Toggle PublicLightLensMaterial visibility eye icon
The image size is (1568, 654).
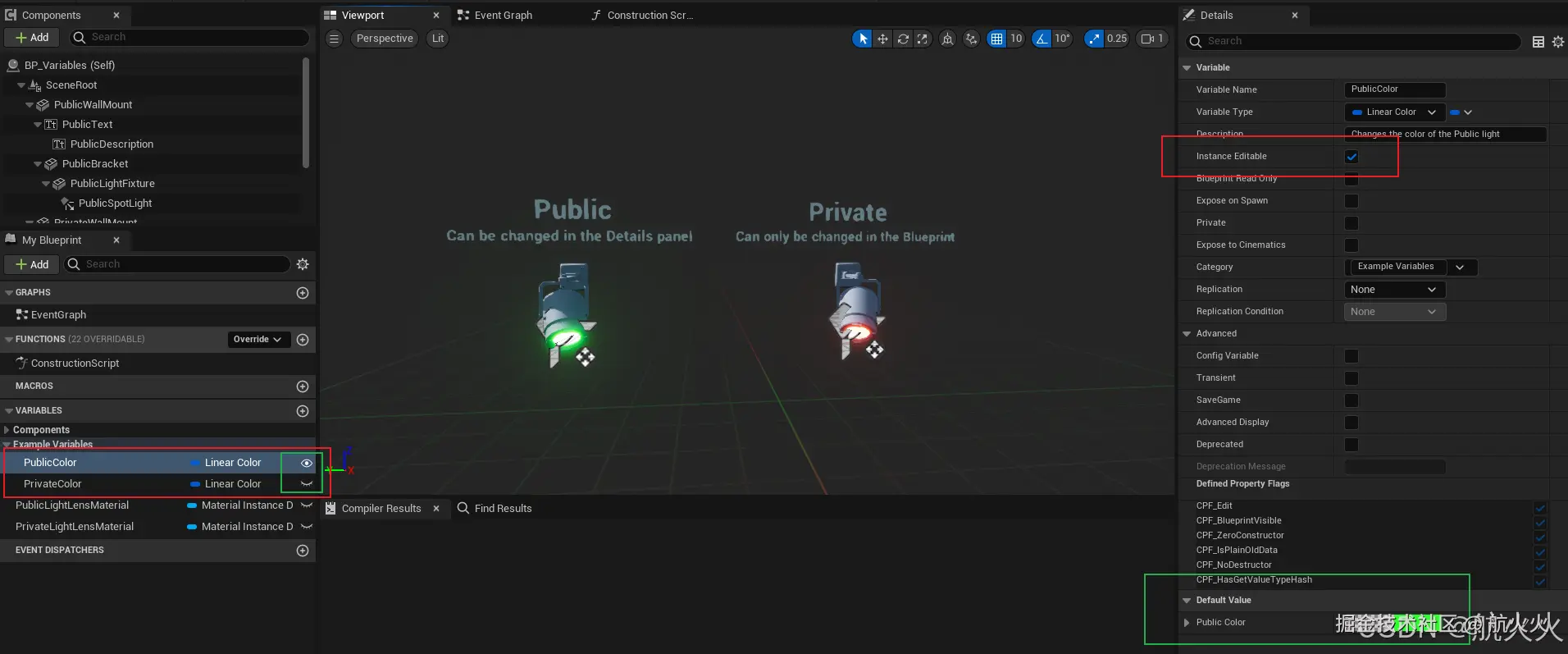click(307, 505)
